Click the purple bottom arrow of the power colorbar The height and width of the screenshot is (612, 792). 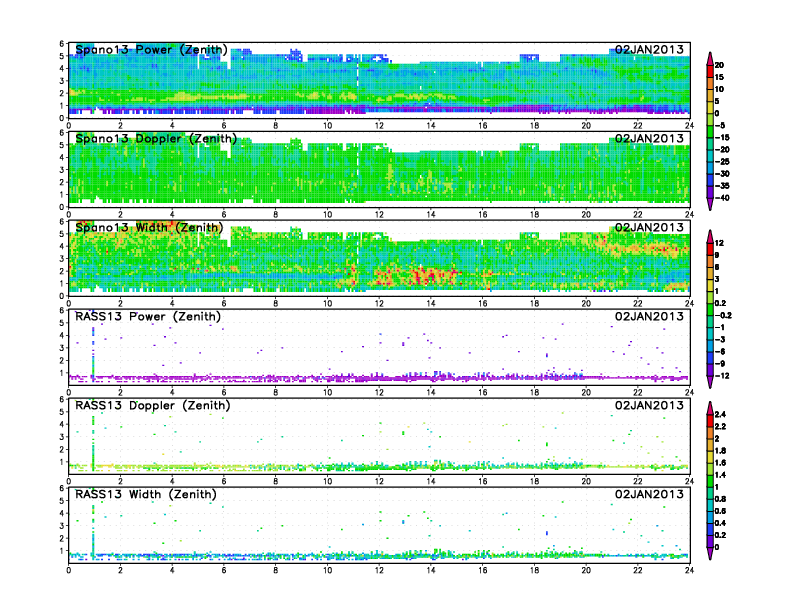coord(710,203)
